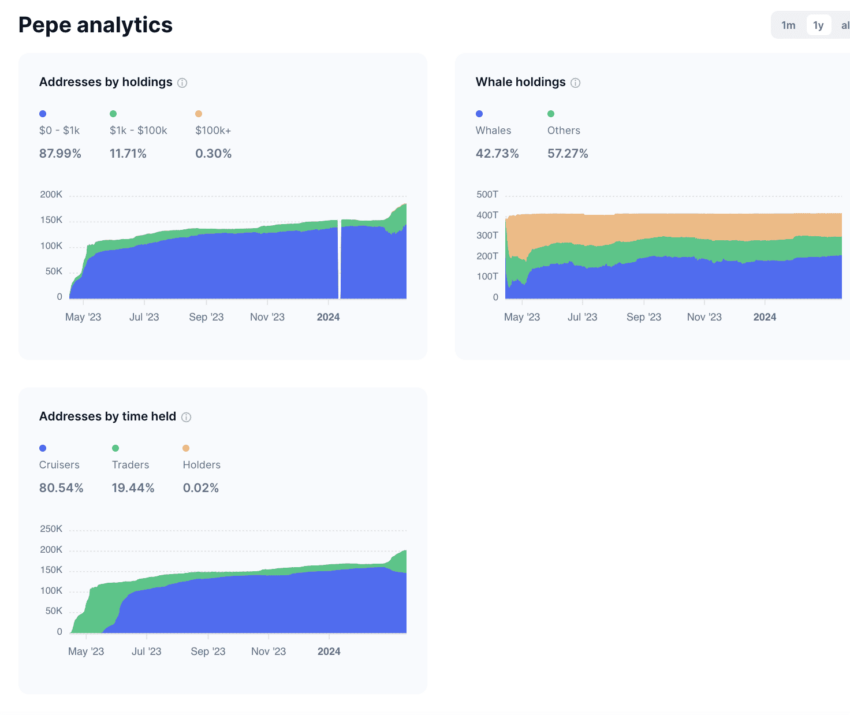Click blue dot above Whales

click(x=479, y=114)
